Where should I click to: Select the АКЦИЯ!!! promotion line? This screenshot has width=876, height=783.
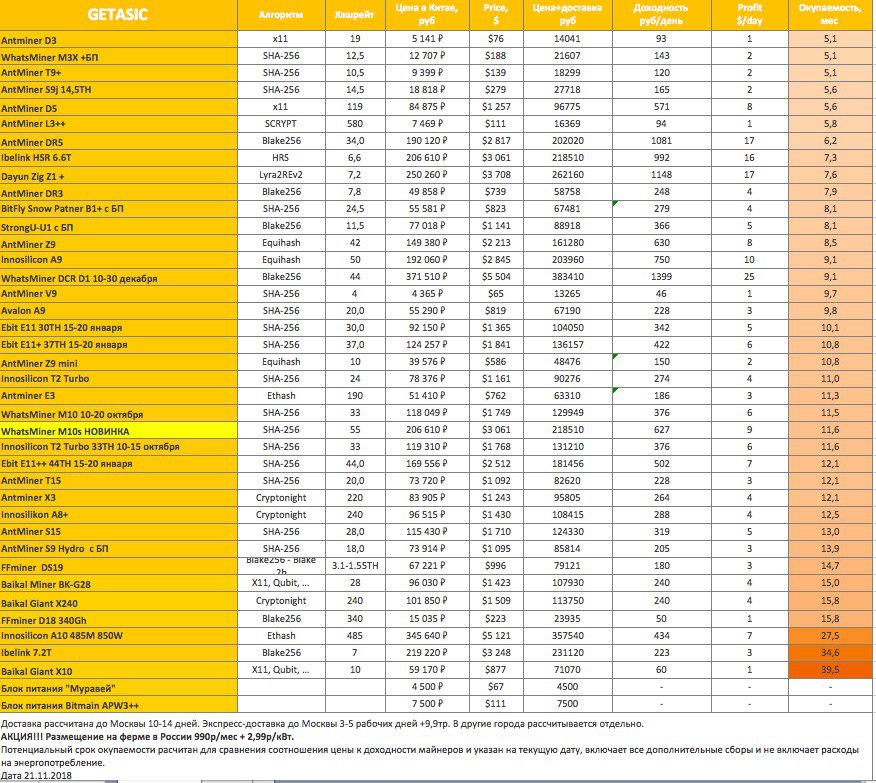[x=147, y=737]
